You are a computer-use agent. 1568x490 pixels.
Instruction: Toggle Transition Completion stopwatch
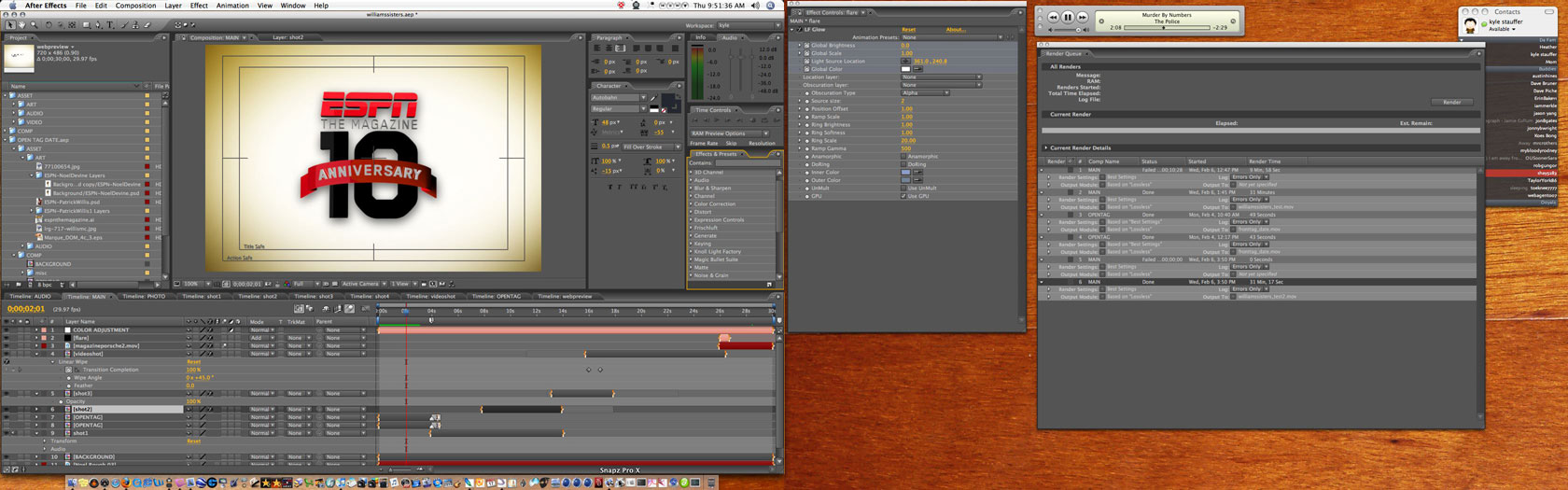click(68, 370)
